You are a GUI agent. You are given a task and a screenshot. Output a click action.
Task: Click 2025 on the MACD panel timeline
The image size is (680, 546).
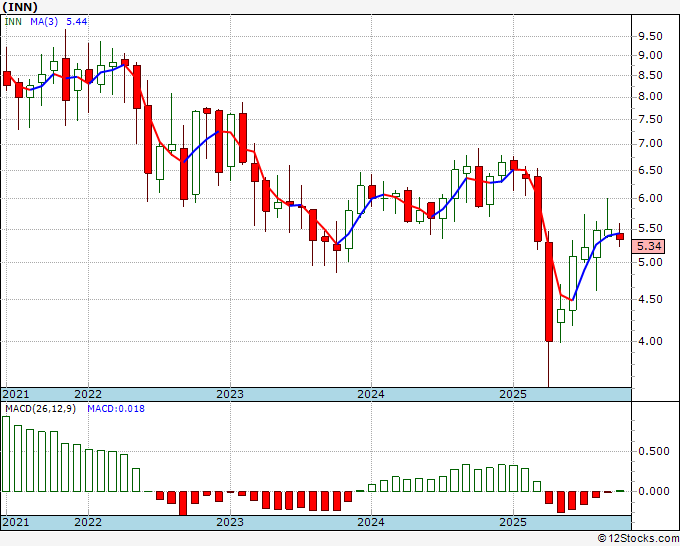pyautogui.click(x=513, y=522)
